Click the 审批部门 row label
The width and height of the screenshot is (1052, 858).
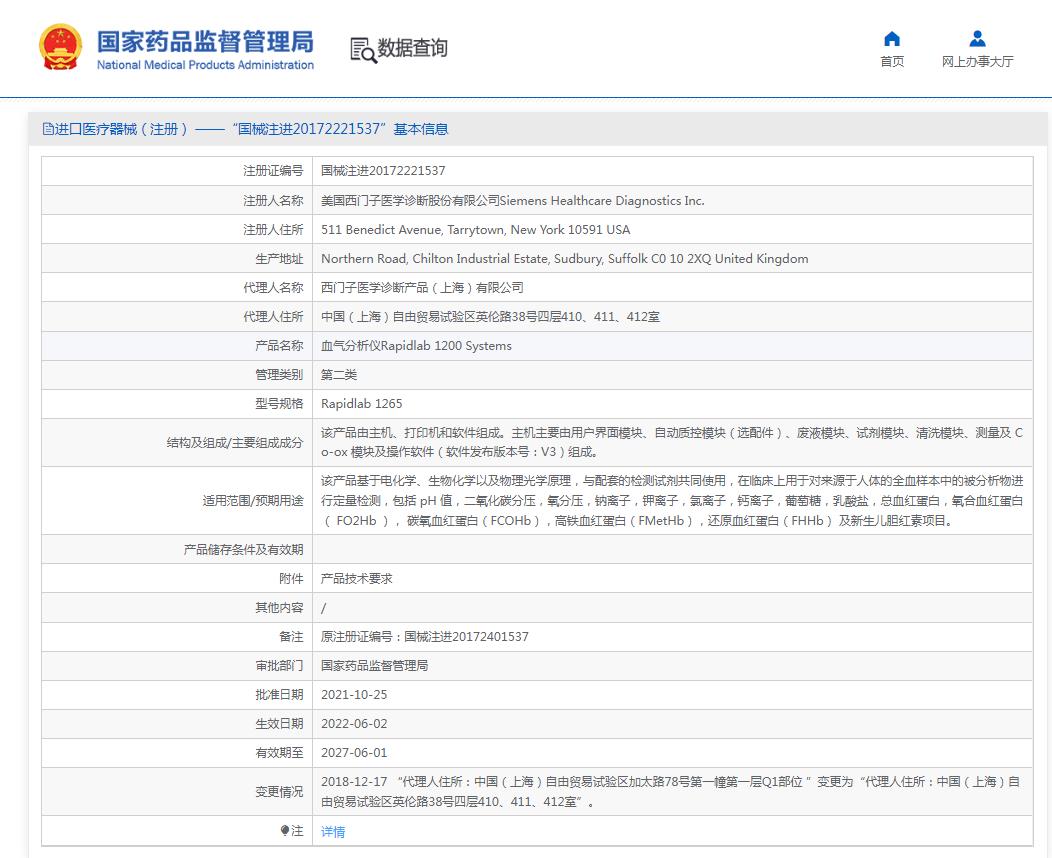(279, 665)
